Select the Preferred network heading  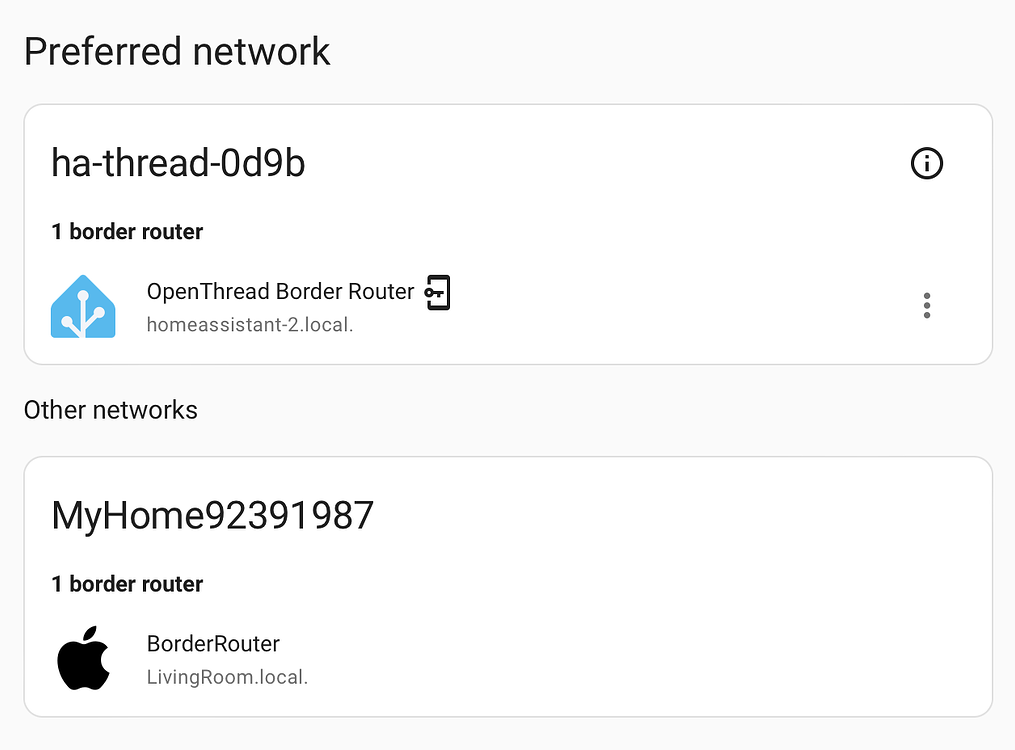point(177,51)
